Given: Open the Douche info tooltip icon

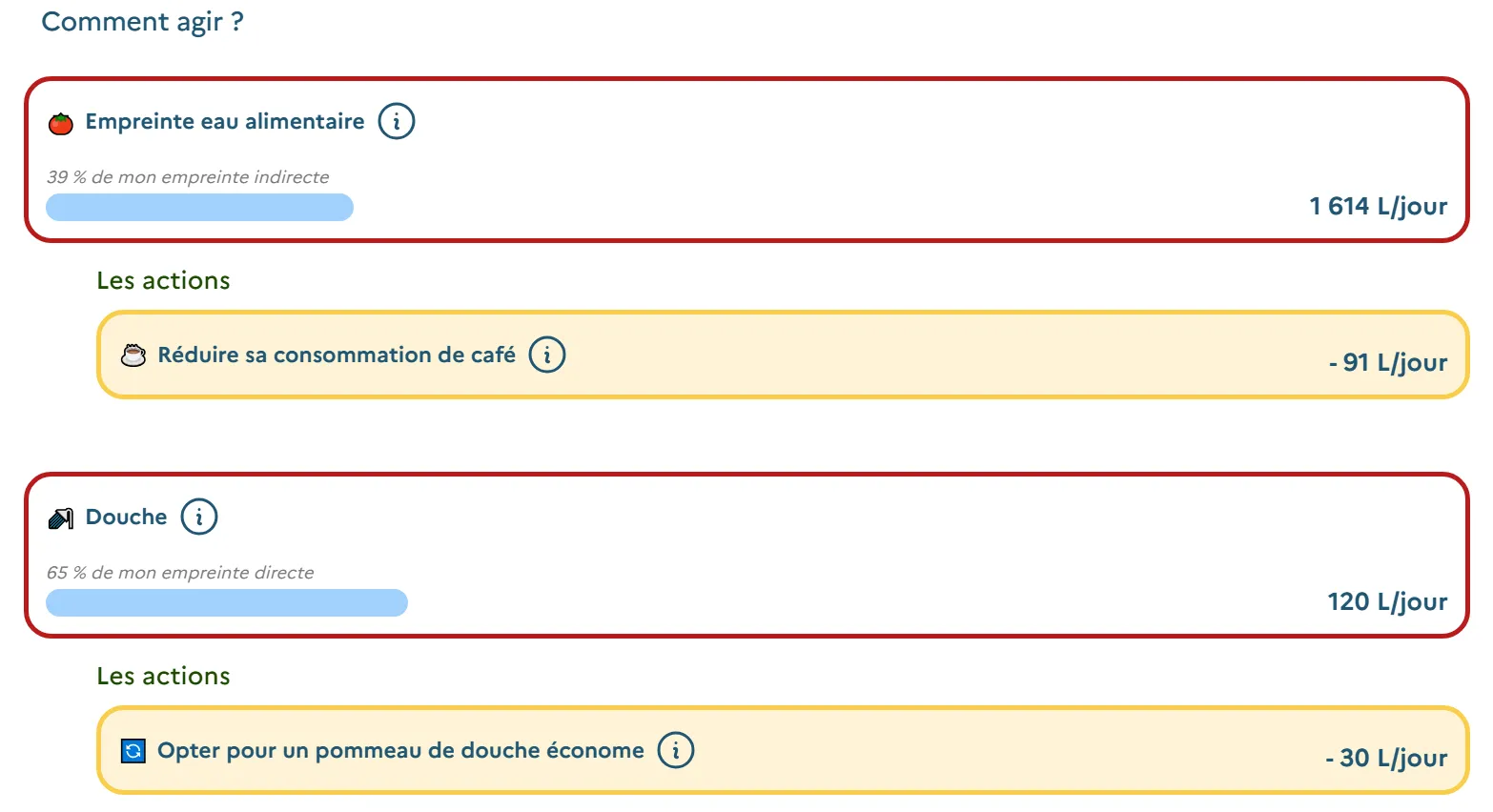Looking at the screenshot, I should [x=199, y=518].
